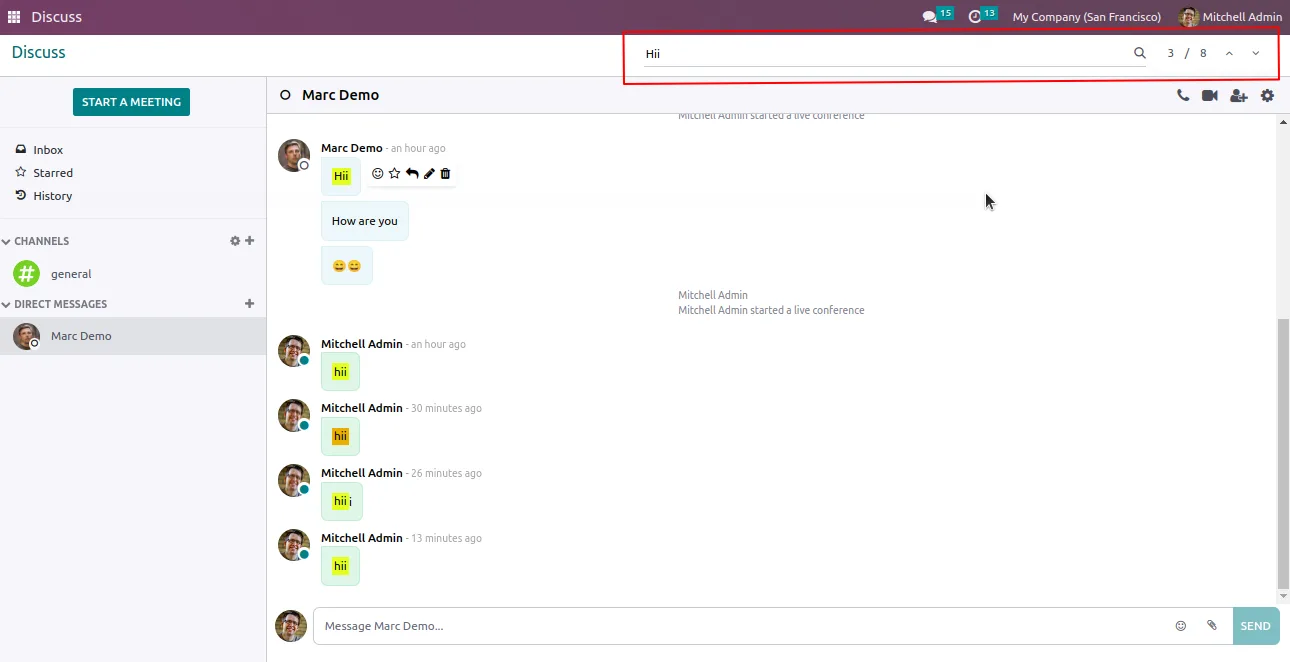Open activities clock icon with badge 13
This screenshot has width=1290, height=662.
[x=982, y=16]
